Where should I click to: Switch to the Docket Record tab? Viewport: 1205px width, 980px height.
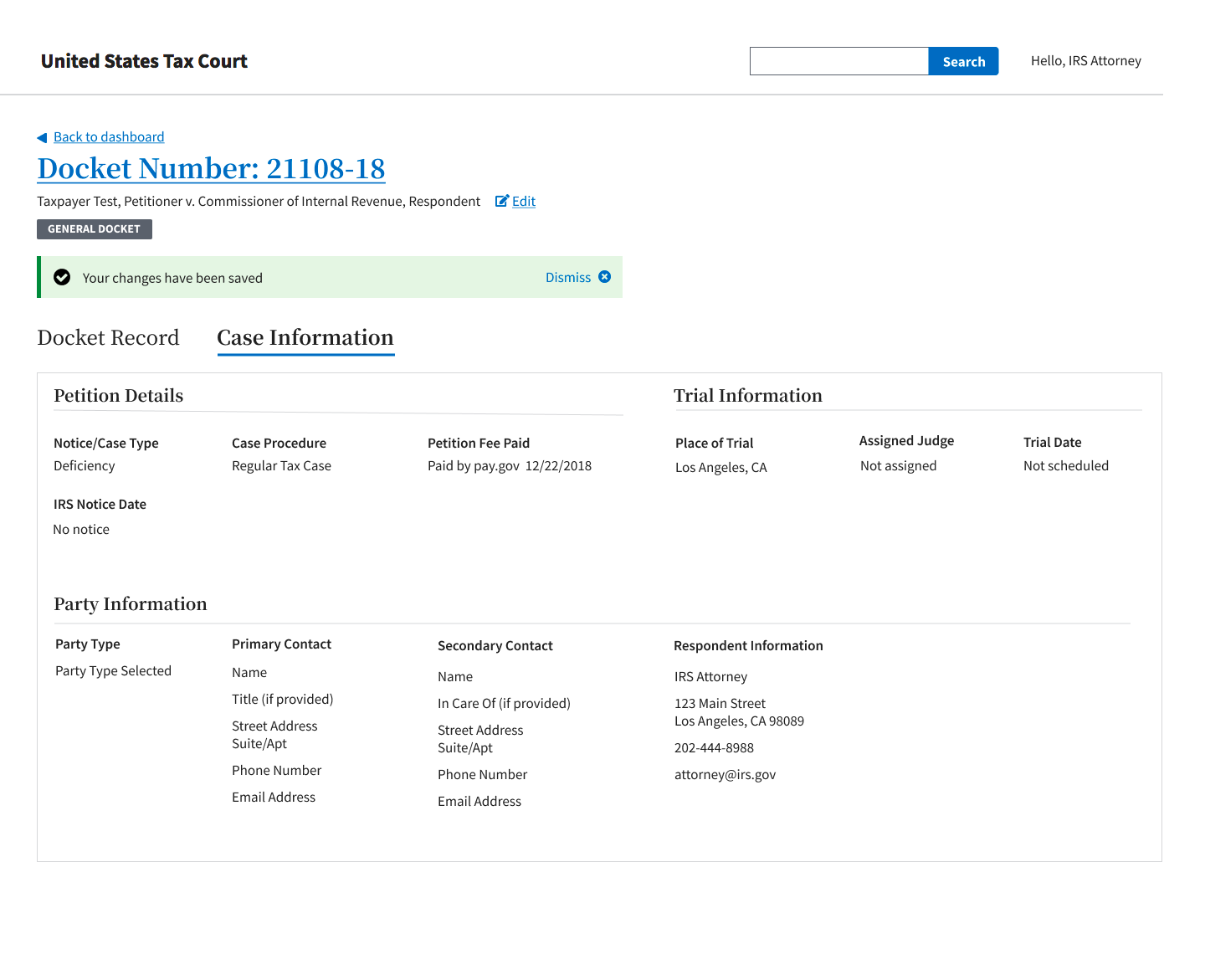tap(108, 337)
